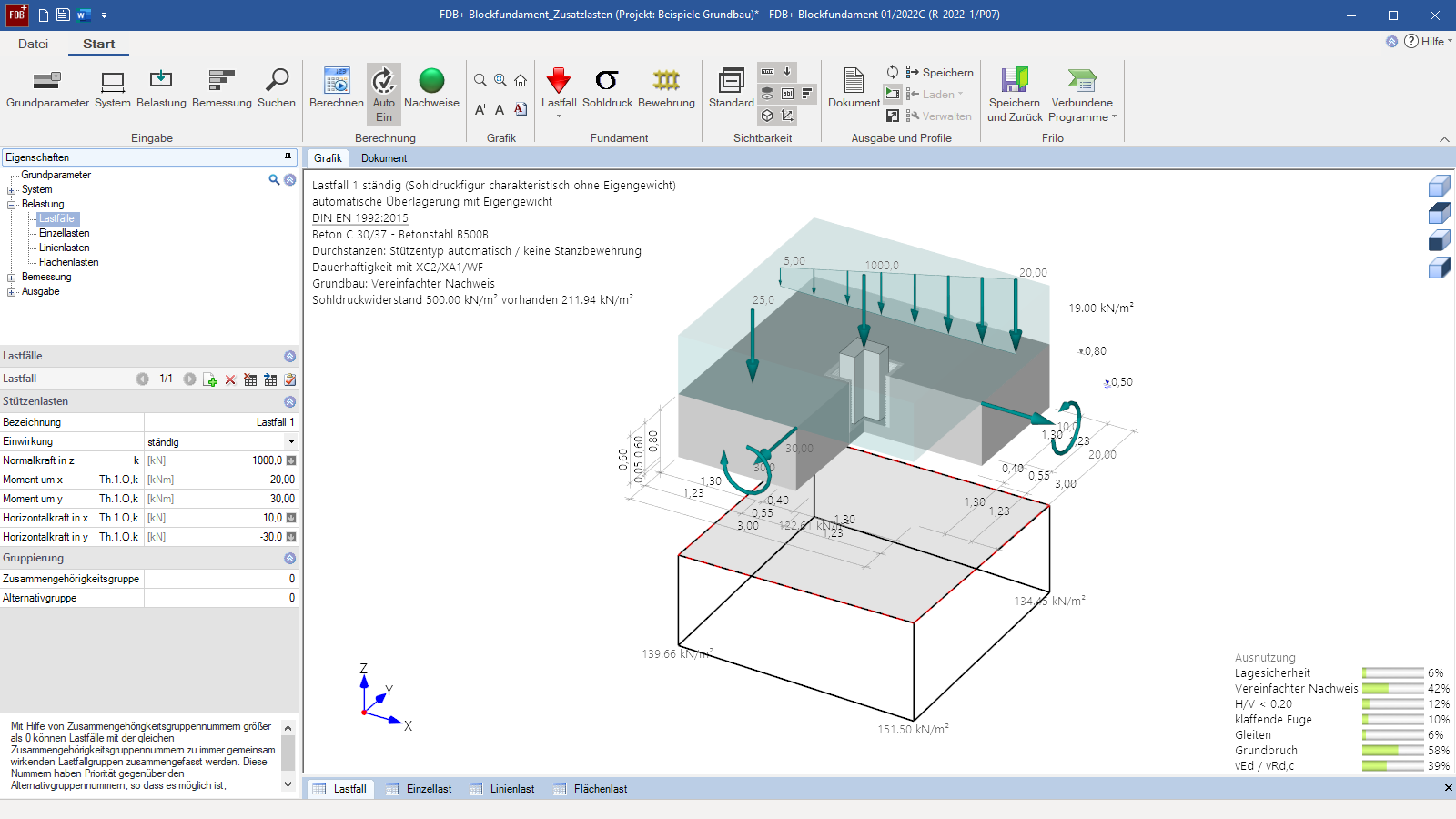Image resolution: width=1456 pixels, height=819 pixels.
Task: Expand the Ausgabe tree node
Action: (x=12, y=292)
